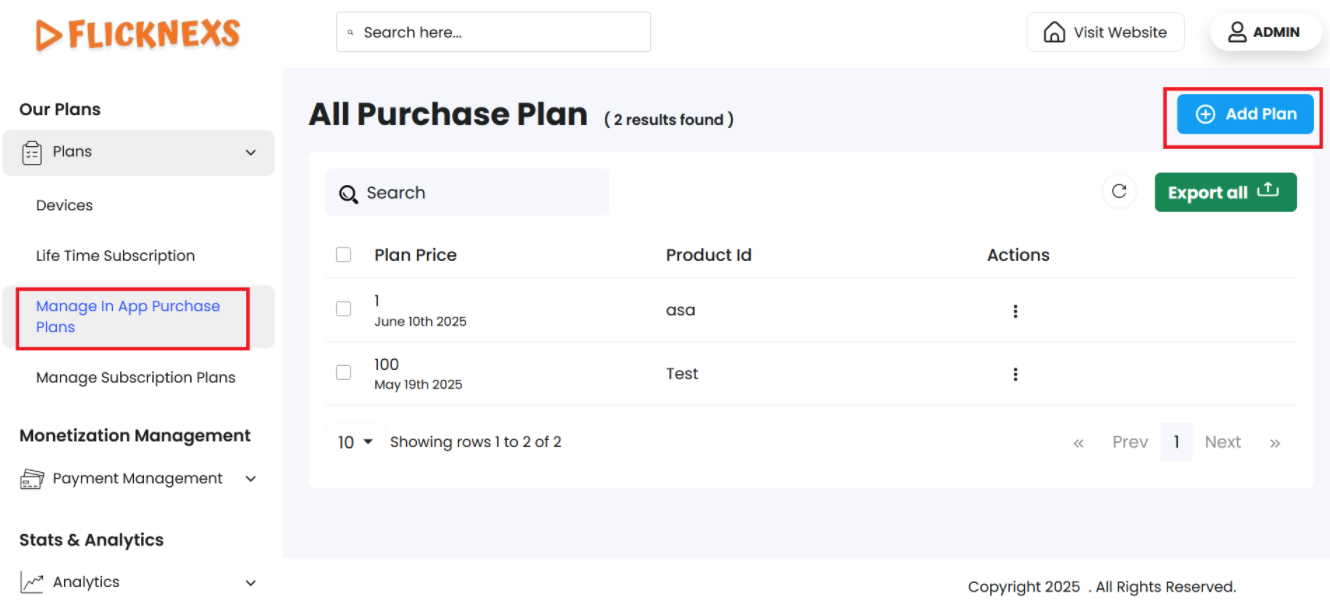1330x607 pixels.
Task: Expand the Payment Management chevron
Action: 250,479
